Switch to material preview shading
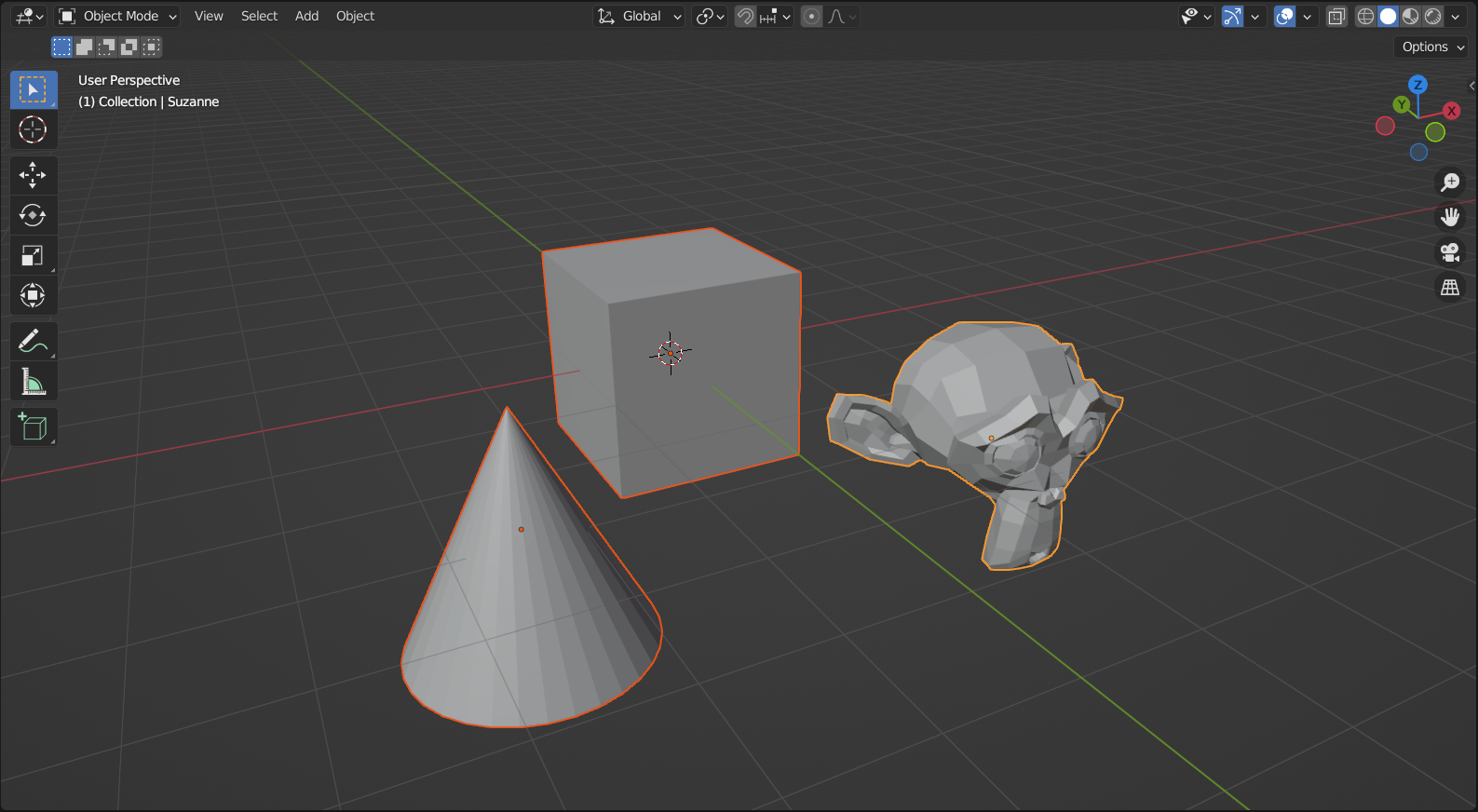1478x812 pixels. pos(1411,16)
